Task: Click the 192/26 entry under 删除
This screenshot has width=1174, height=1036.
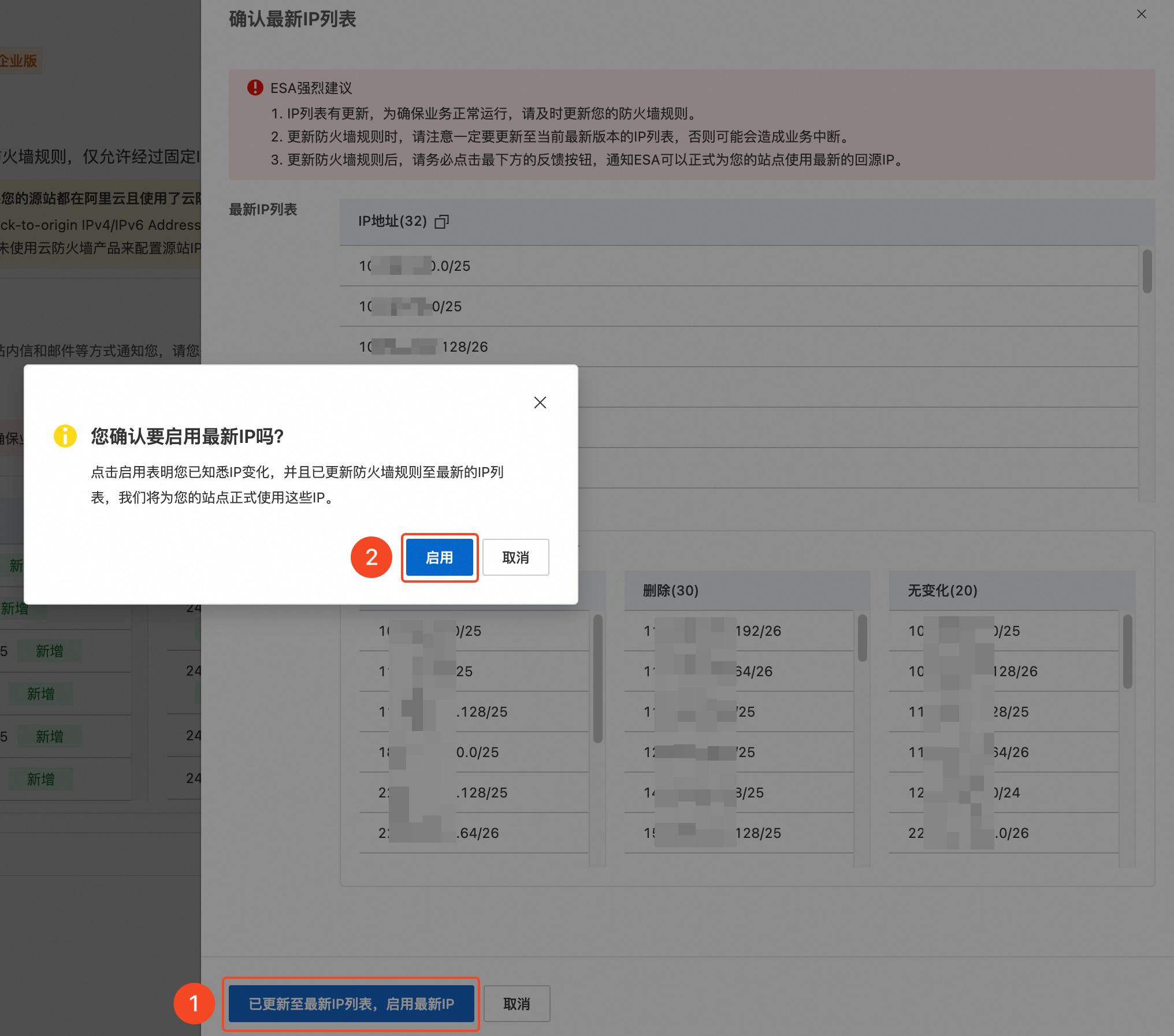Action: point(757,631)
